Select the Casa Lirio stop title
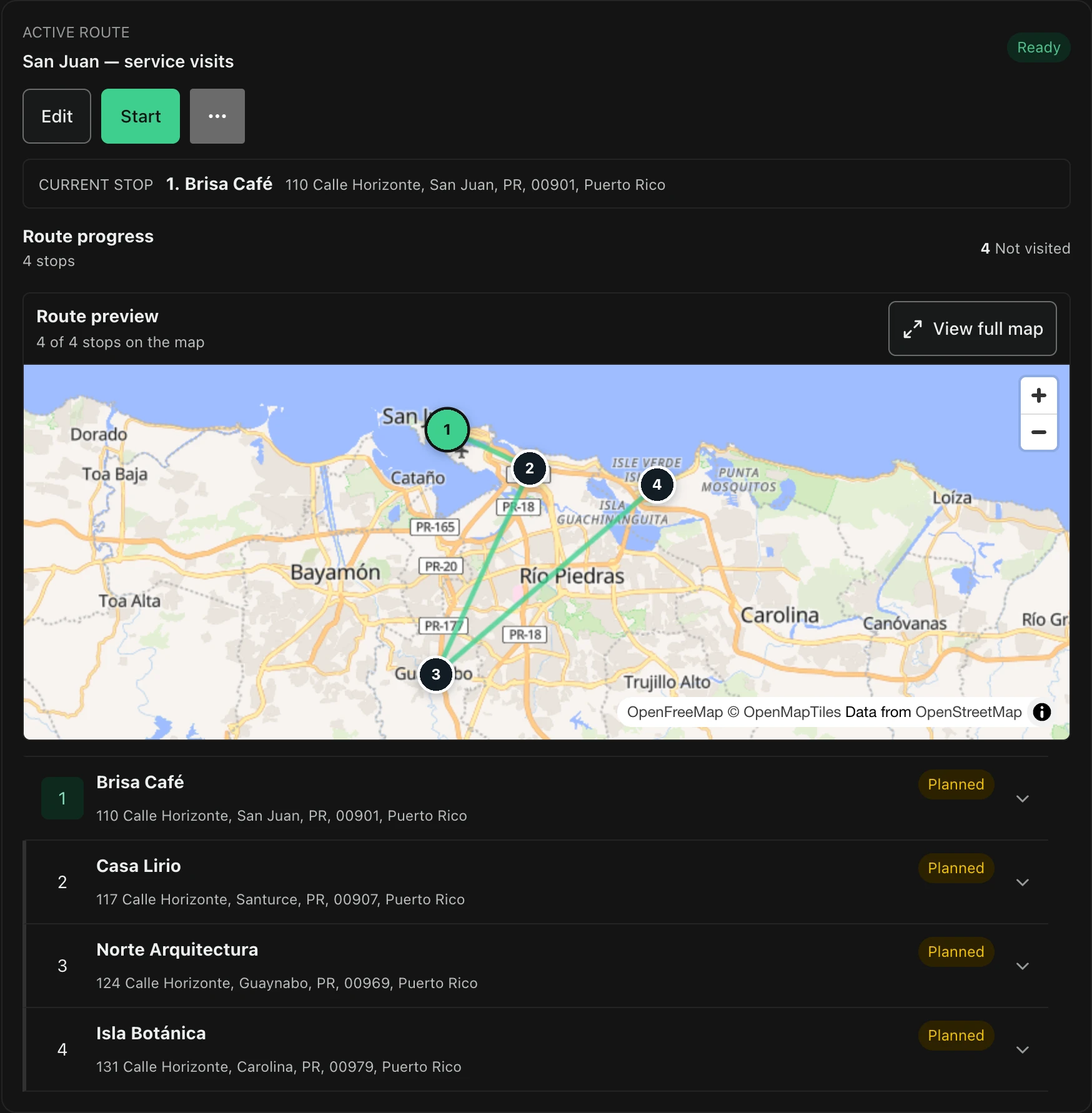Screen dimensions: 1092x1113 [139, 866]
